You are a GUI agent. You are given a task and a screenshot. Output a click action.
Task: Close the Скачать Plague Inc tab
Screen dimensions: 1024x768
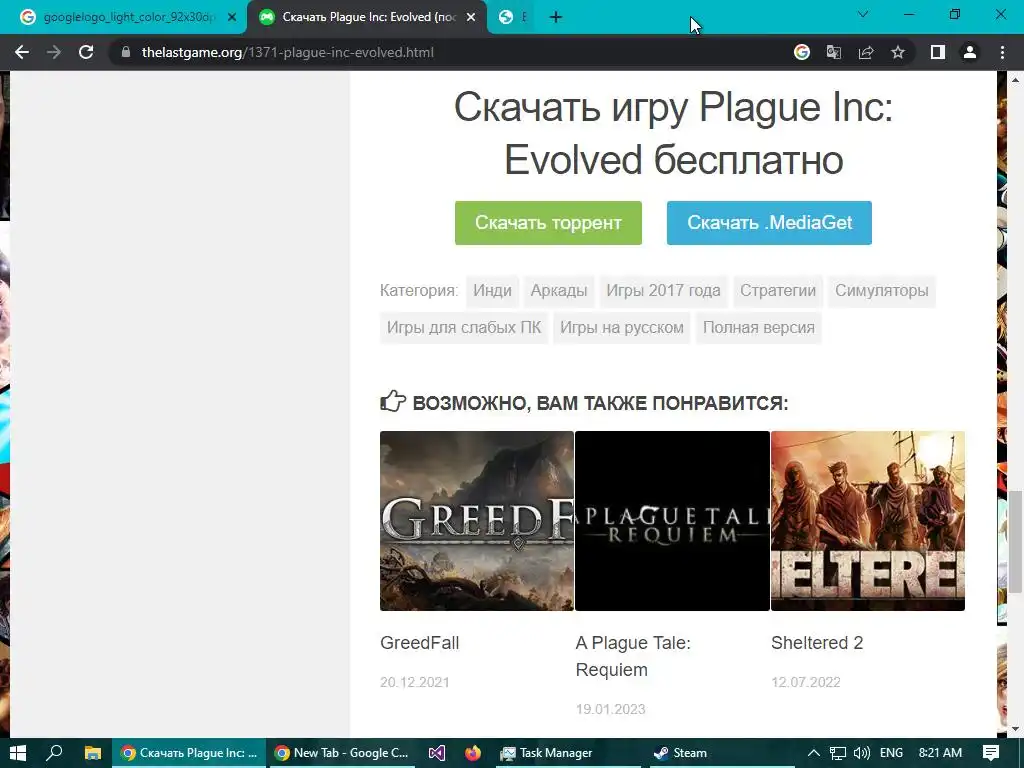tap(471, 17)
